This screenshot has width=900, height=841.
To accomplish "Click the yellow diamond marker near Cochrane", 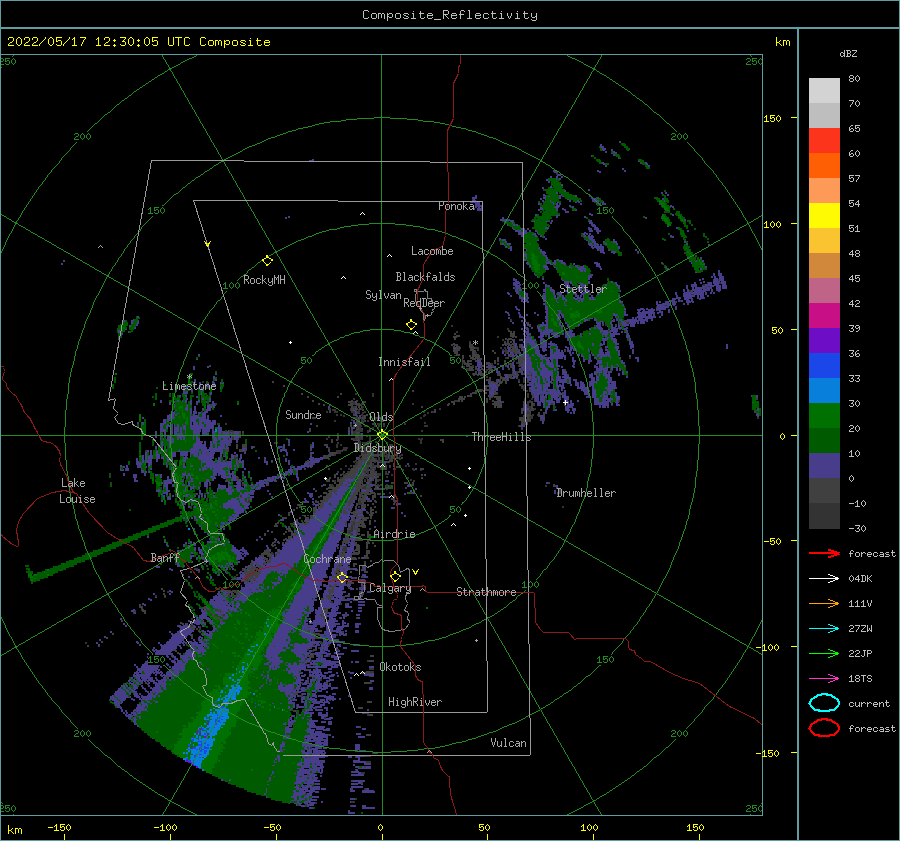I will pyautogui.click(x=342, y=577).
